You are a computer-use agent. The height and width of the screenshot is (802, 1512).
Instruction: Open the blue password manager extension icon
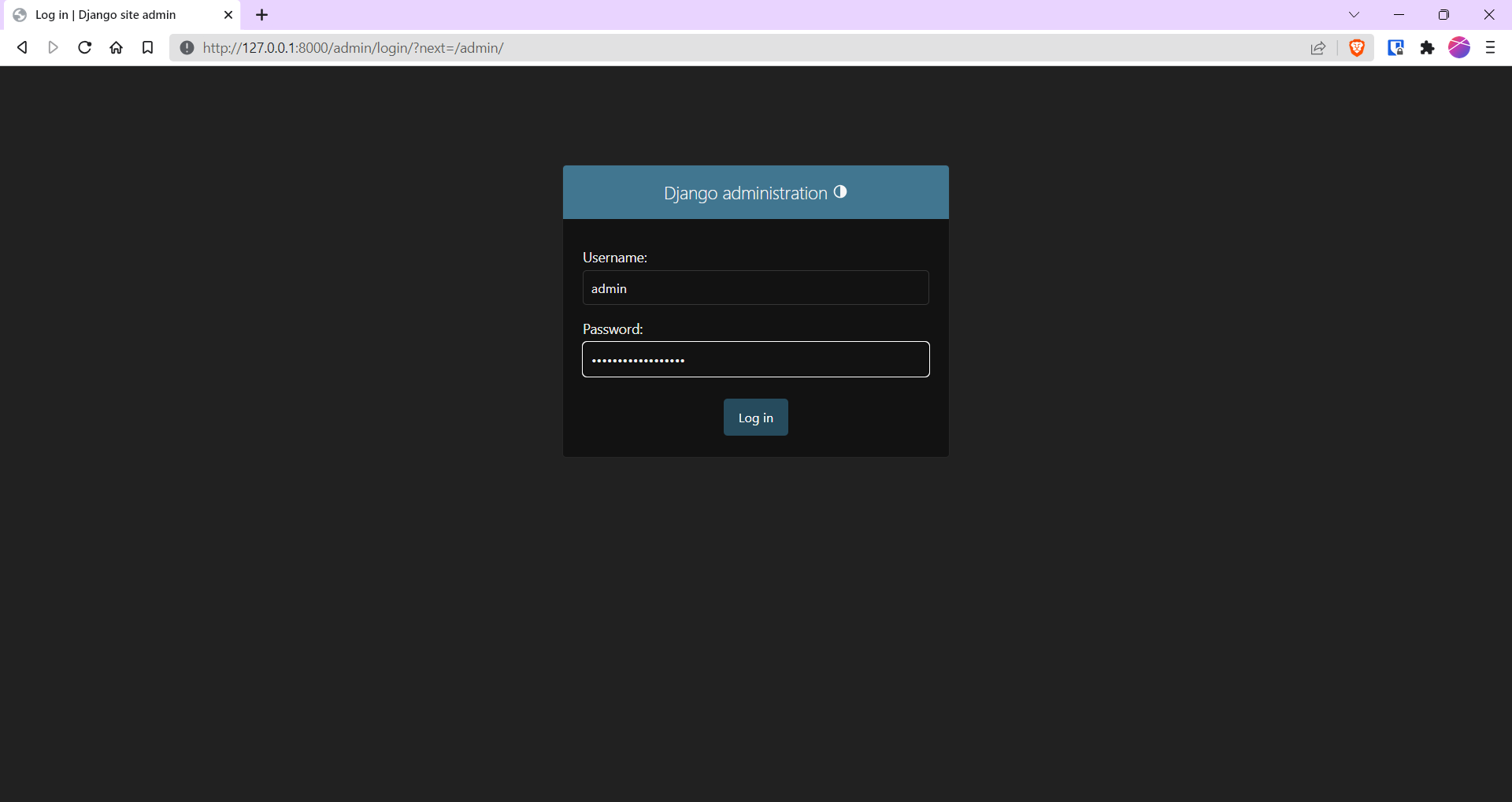click(x=1396, y=48)
